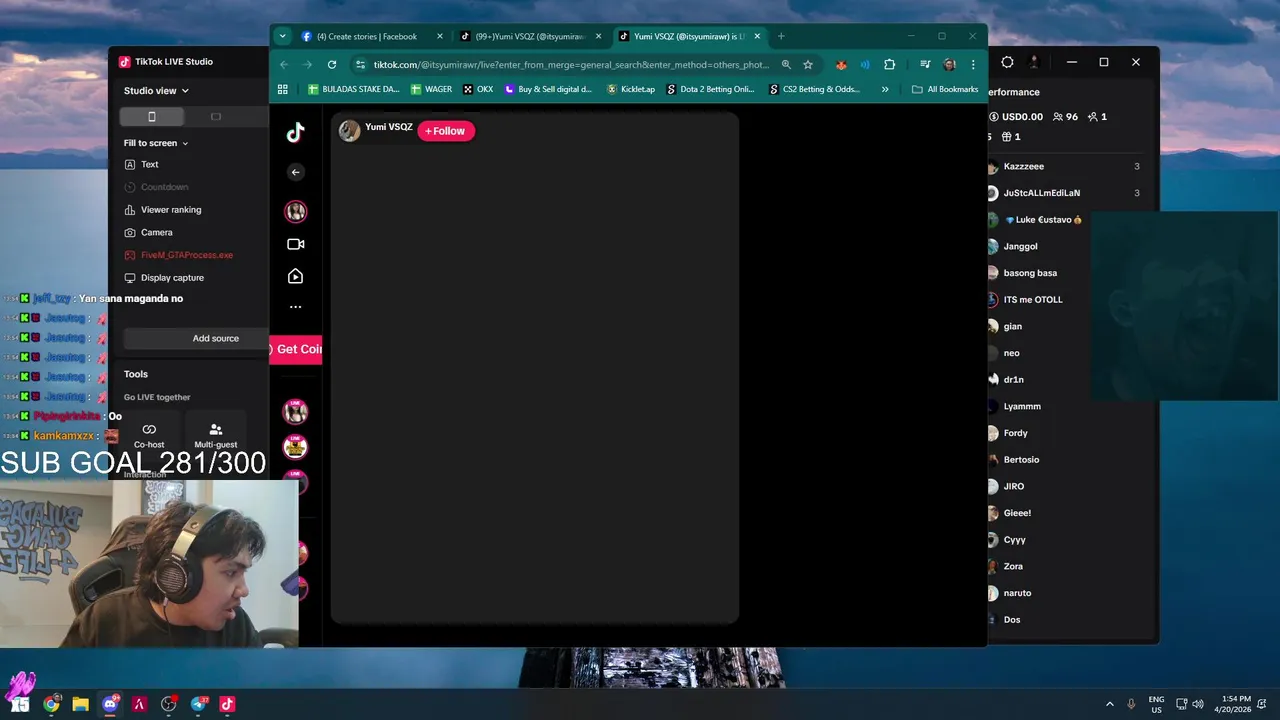
Task: Select viewer Kazzzeee in the list
Action: click(x=1023, y=166)
